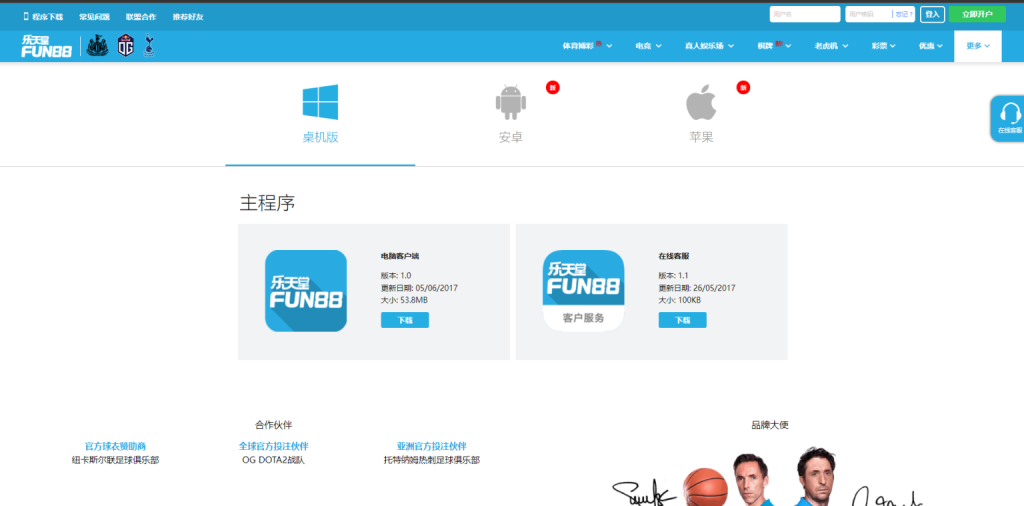Click the 大小: 53.8MB text

coord(404,300)
